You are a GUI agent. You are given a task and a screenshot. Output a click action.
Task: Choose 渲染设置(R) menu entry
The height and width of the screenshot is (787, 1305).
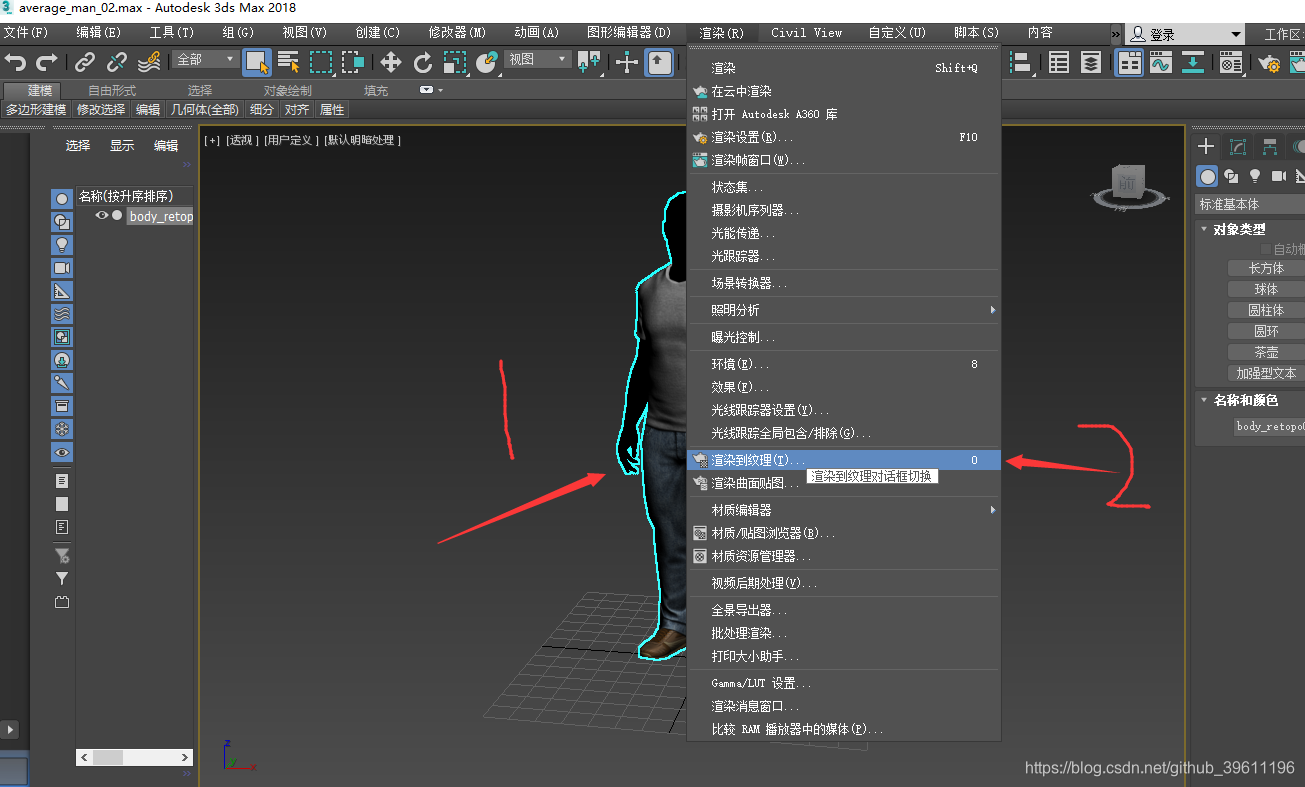pos(845,137)
